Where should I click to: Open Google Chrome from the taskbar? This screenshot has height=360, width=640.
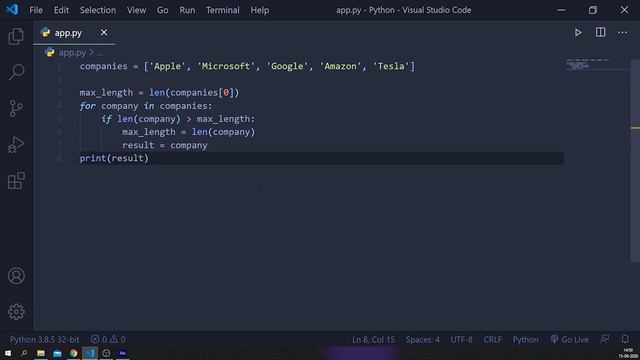[73, 353]
